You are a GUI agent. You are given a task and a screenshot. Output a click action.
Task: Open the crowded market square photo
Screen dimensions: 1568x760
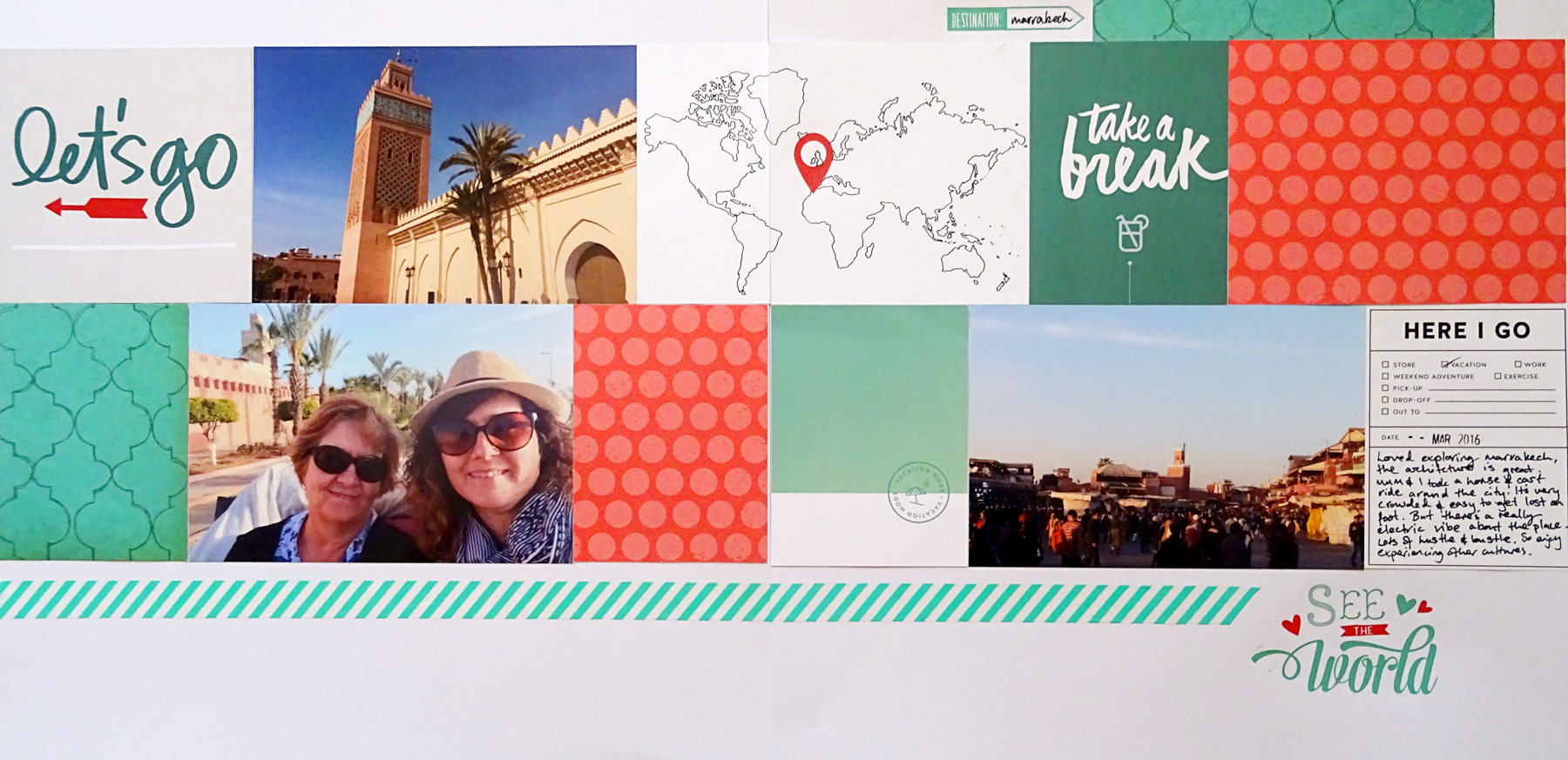[1166, 436]
